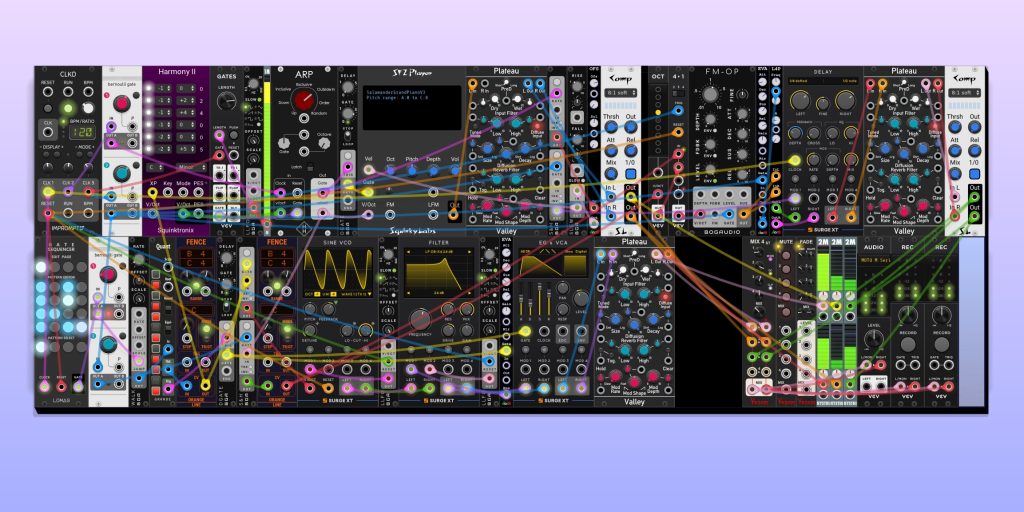1024x512 pixels.
Task: Click the PES jack on Harmony II
Action: click(199, 193)
